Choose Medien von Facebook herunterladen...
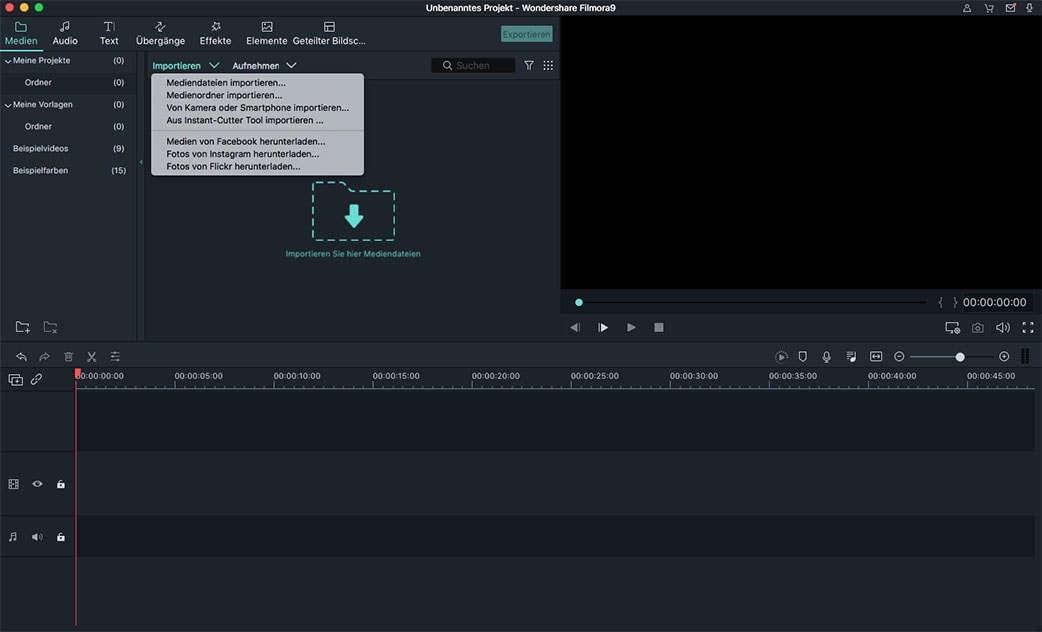This screenshot has width=1042, height=632. tap(246, 141)
